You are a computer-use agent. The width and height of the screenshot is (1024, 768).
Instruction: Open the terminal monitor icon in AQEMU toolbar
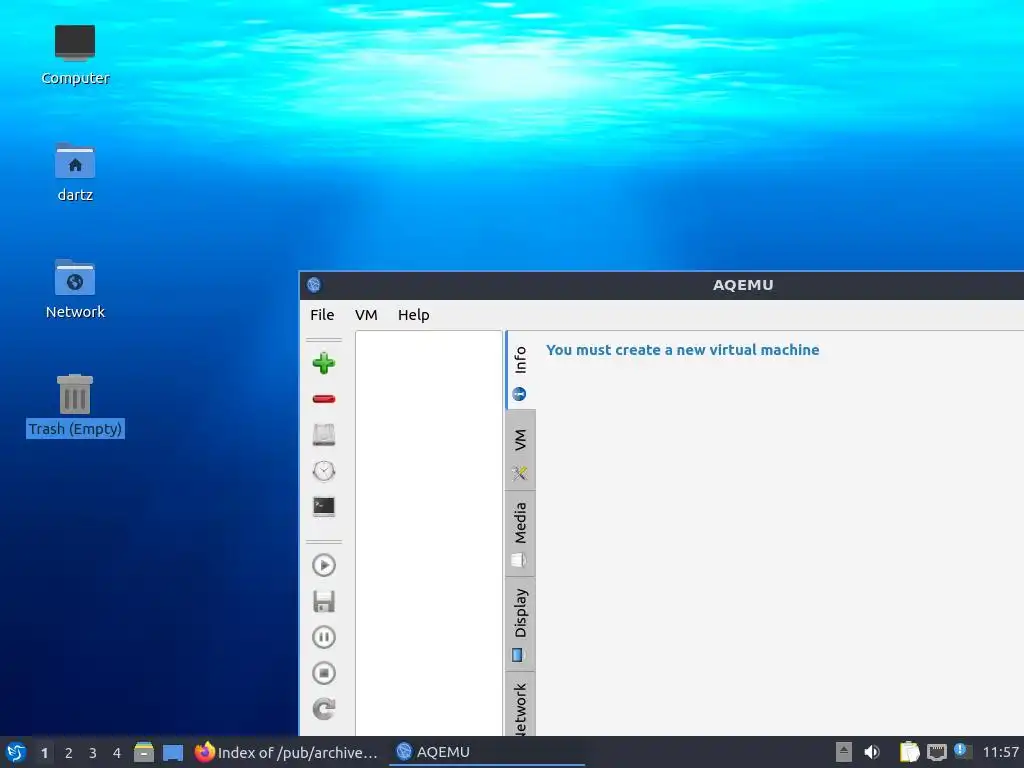(324, 507)
